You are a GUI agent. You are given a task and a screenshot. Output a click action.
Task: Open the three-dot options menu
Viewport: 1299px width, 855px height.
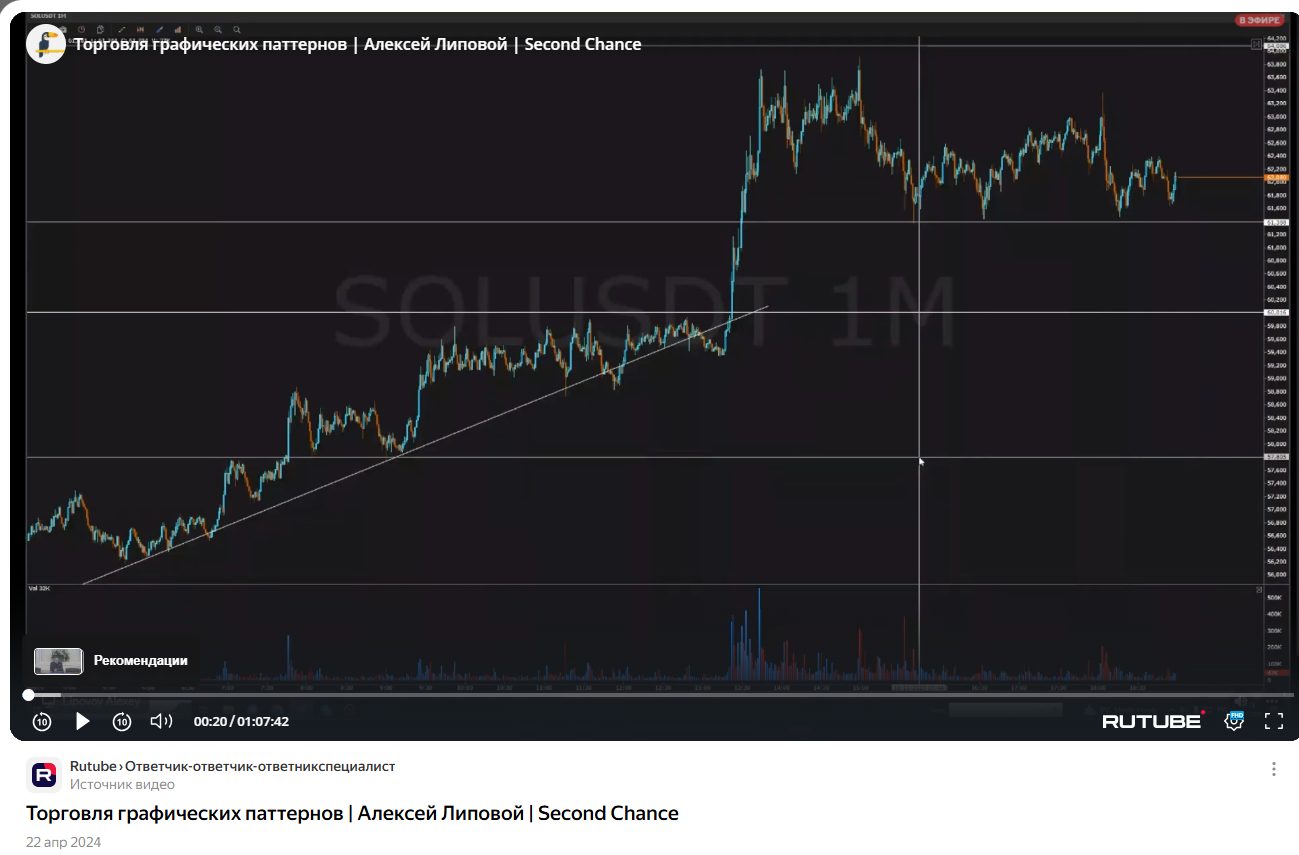1274,769
